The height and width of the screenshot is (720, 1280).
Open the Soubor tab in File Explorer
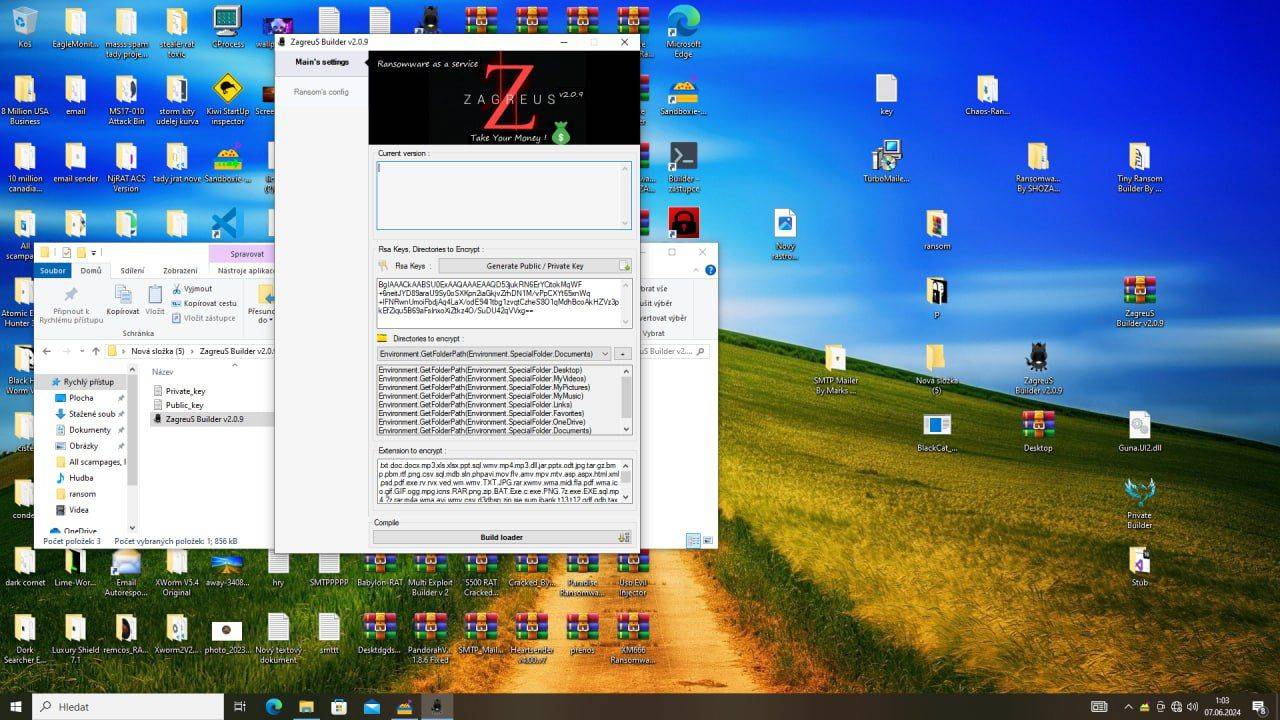click(x=53, y=270)
